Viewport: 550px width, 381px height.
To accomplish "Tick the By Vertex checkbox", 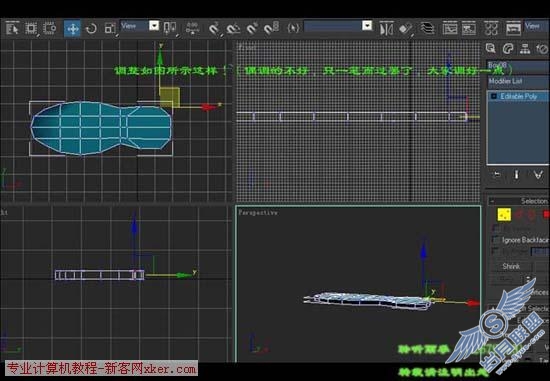I will (496, 228).
